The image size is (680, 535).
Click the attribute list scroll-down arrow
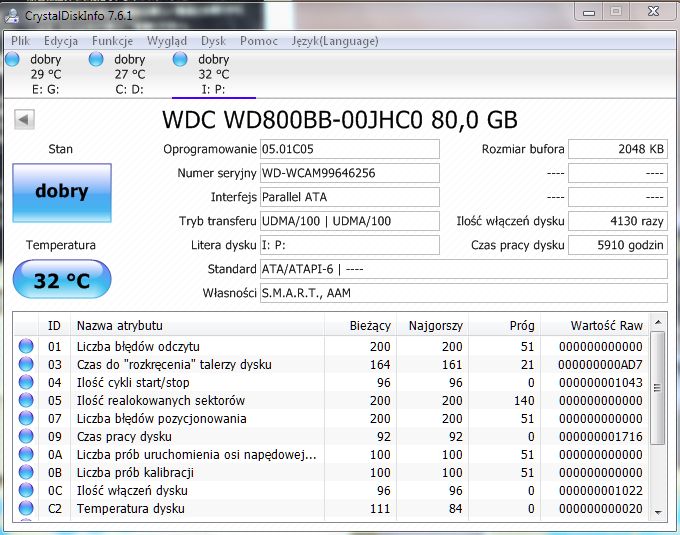coord(658,512)
